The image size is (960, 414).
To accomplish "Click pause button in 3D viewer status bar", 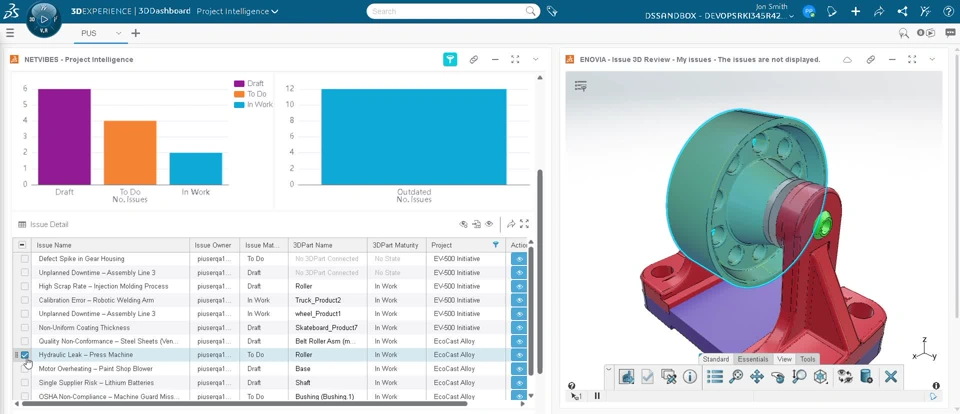I will [597, 396].
